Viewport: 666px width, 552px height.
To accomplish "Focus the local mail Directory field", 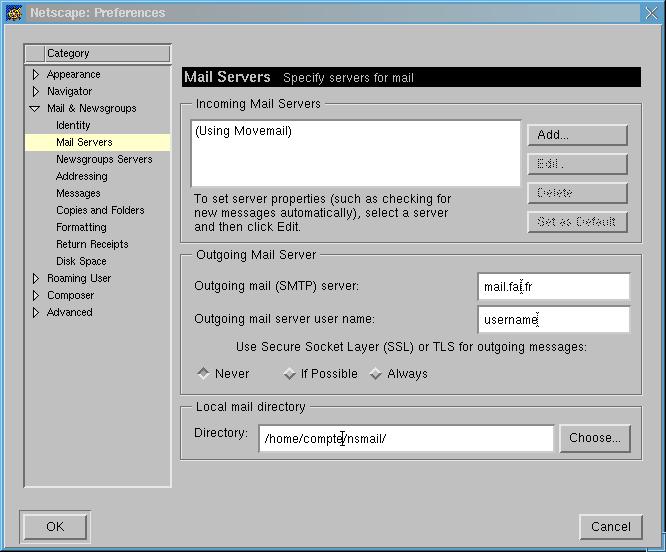I will point(406,438).
